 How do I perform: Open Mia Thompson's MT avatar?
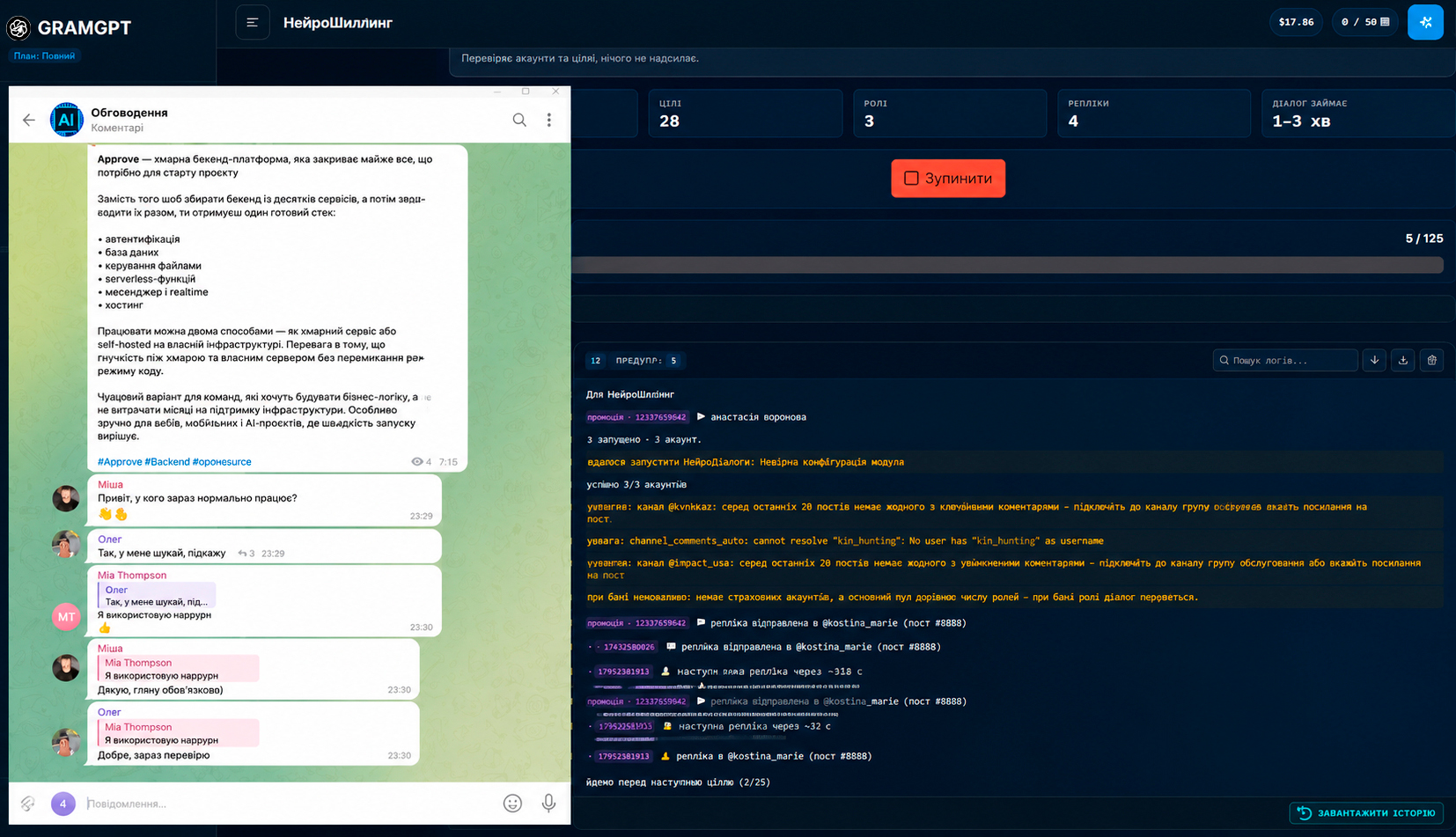[67, 617]
